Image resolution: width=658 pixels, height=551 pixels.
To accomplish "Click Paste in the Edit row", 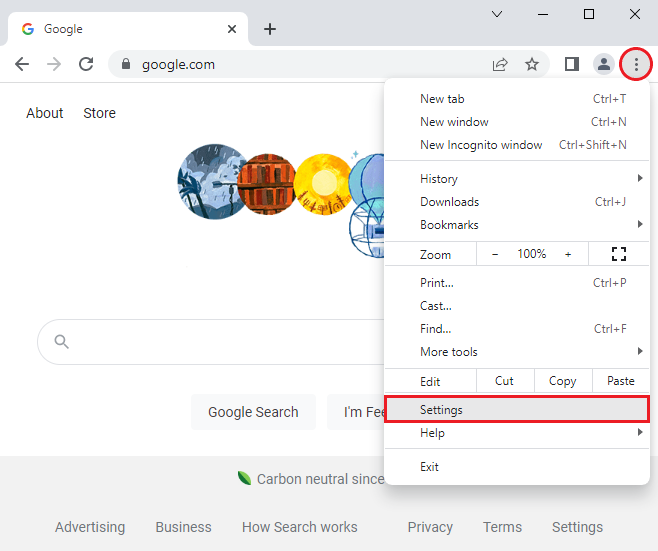I will click(x=621, y=381).
